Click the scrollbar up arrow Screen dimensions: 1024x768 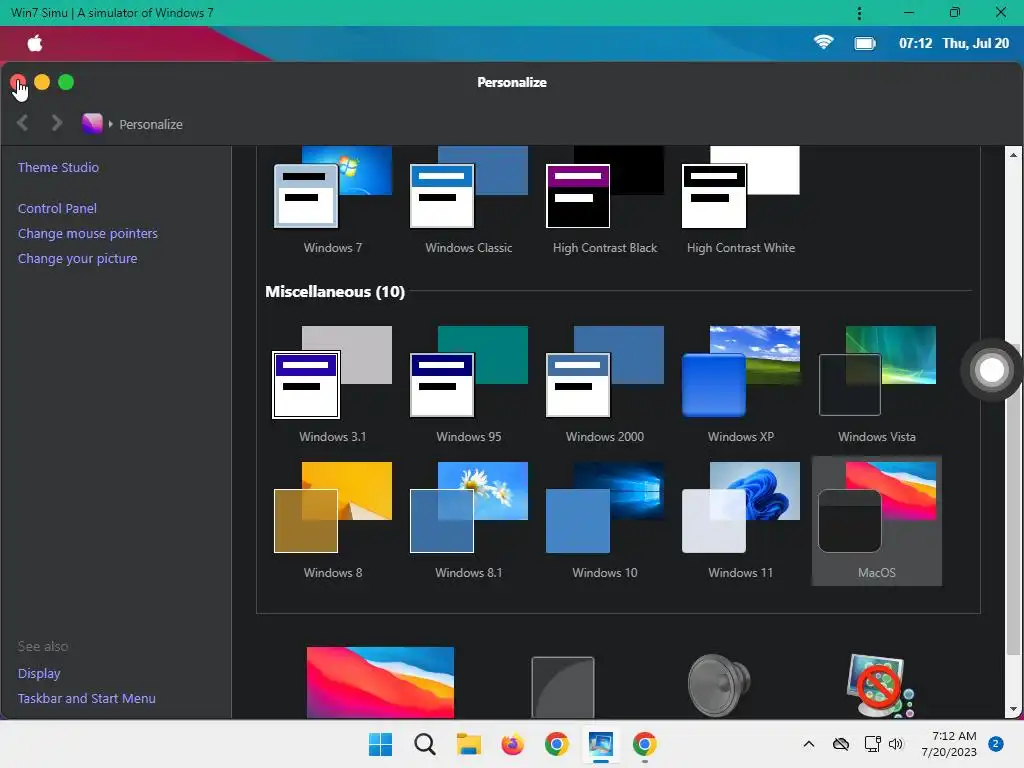point(1013,155)
